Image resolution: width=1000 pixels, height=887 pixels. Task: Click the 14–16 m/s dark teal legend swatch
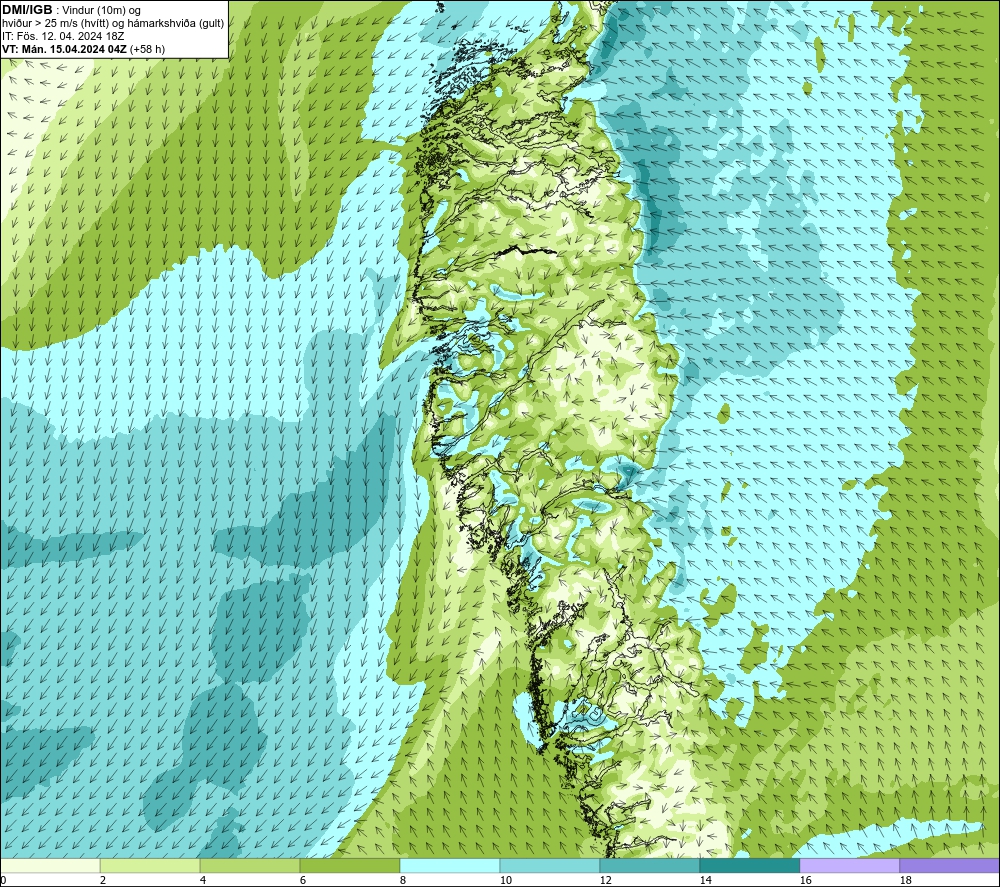tap(749, 865)
